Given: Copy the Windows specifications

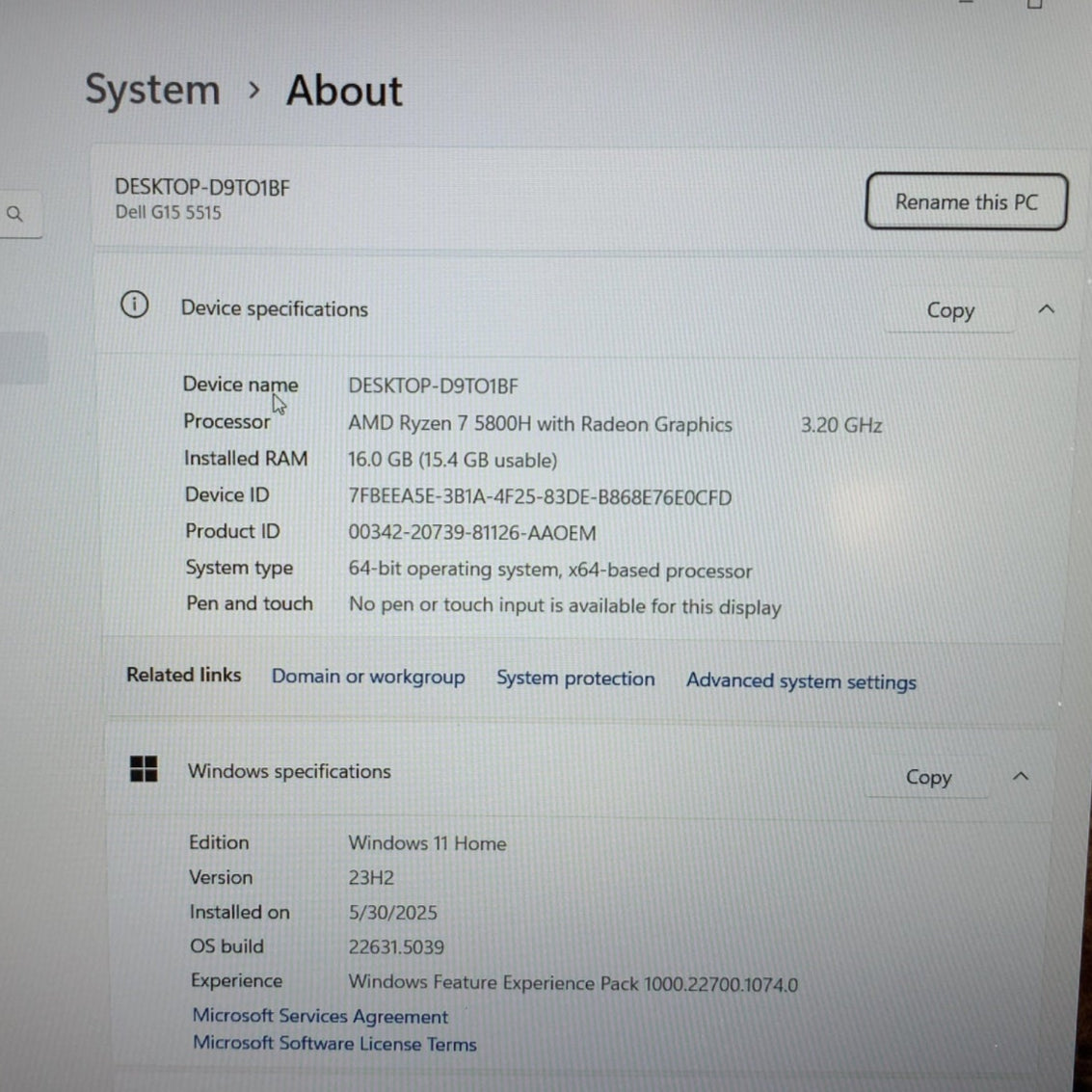Looking at the screenshot, I should click(x=928, y=777).
